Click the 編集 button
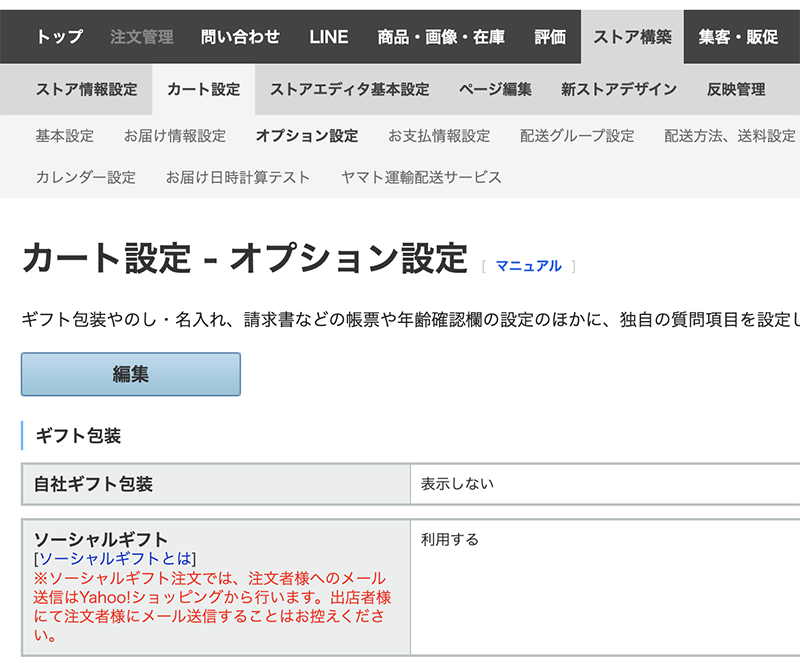 (131, 374)
